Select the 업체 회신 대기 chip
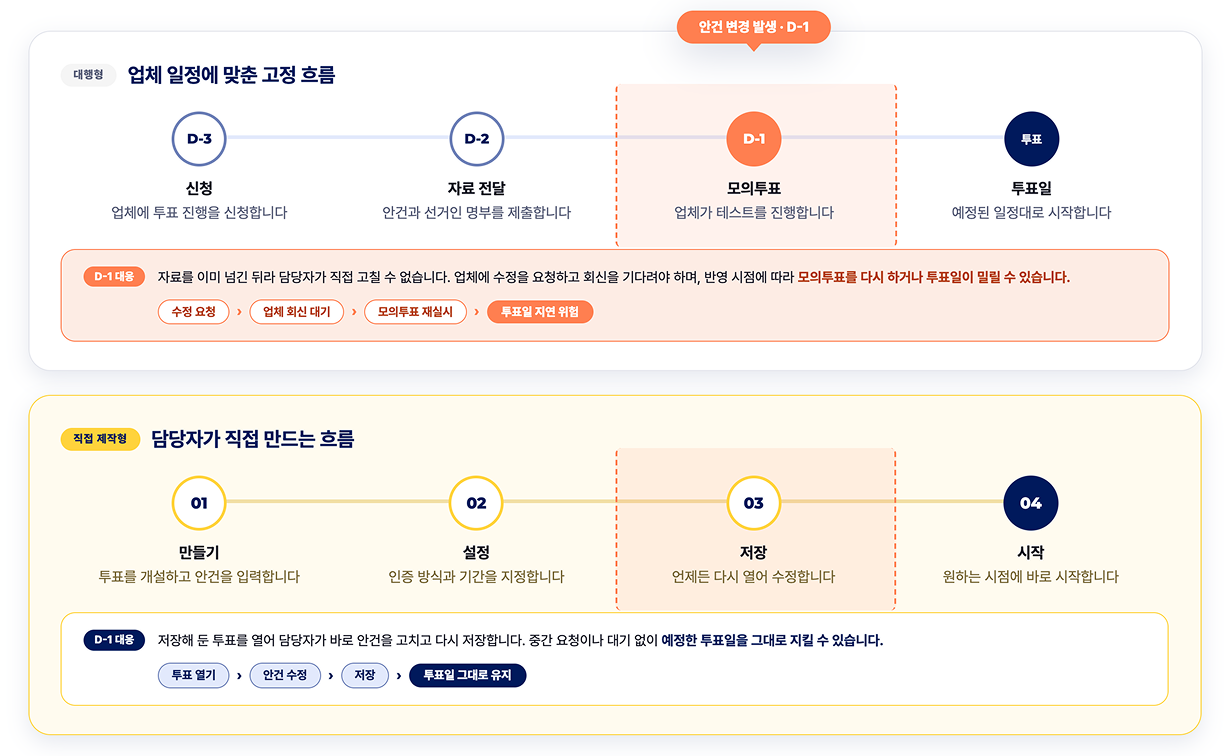Image resolution: width=1230 pixels, height=756 pixels. [x=297, y=312]
